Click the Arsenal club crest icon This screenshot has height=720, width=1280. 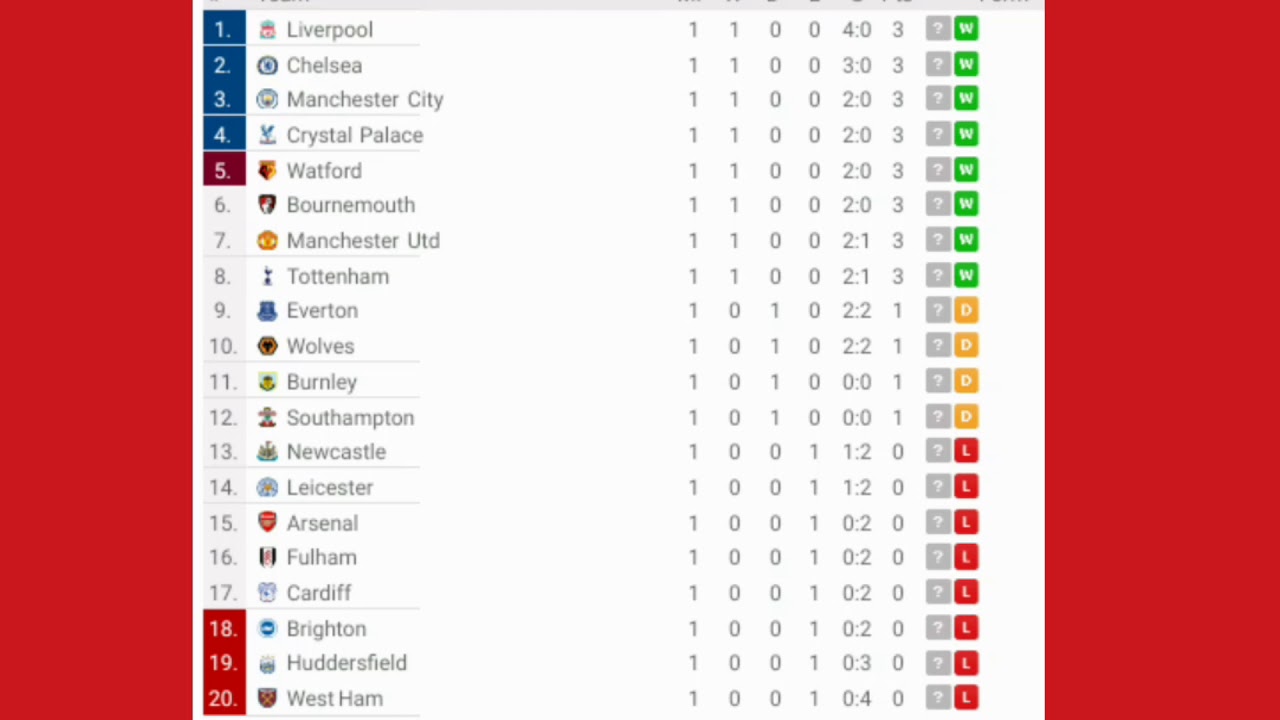[267, 523]
